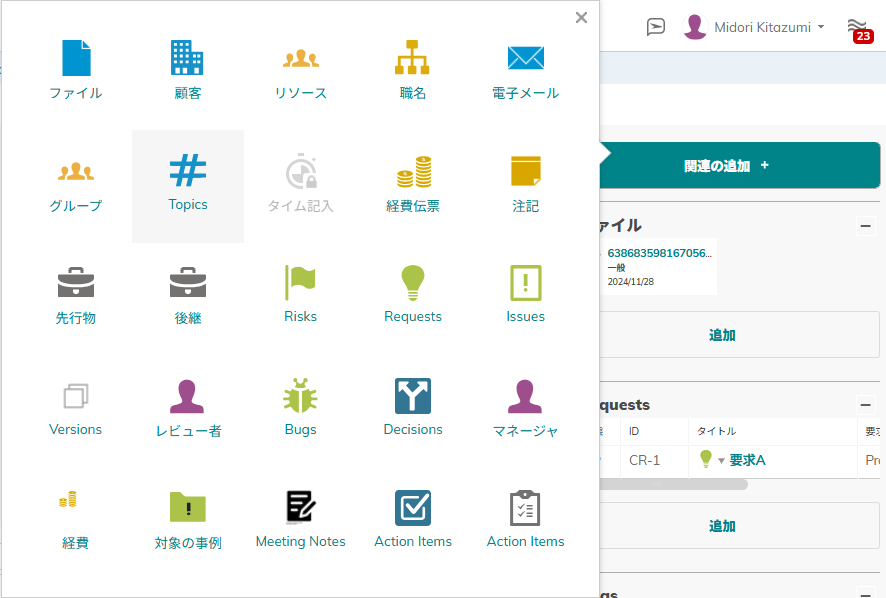This screenshot has height=598, width=886.
Task: Open the chat message icon
Action: click(655, 27)
